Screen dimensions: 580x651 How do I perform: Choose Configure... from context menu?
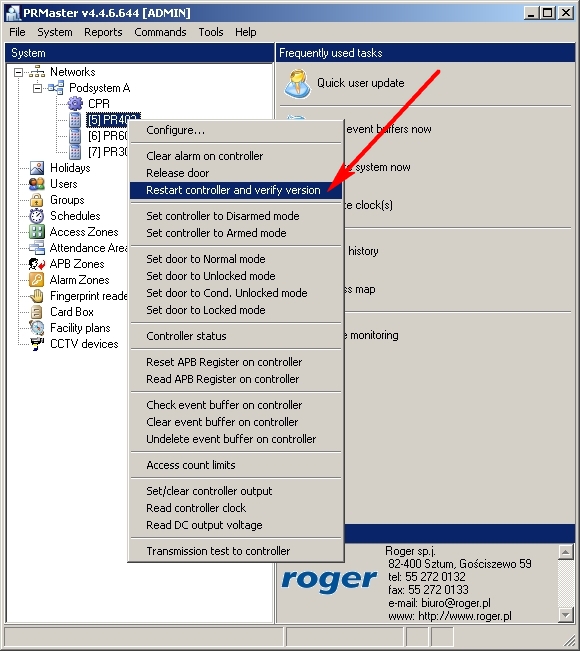point(236,130)
